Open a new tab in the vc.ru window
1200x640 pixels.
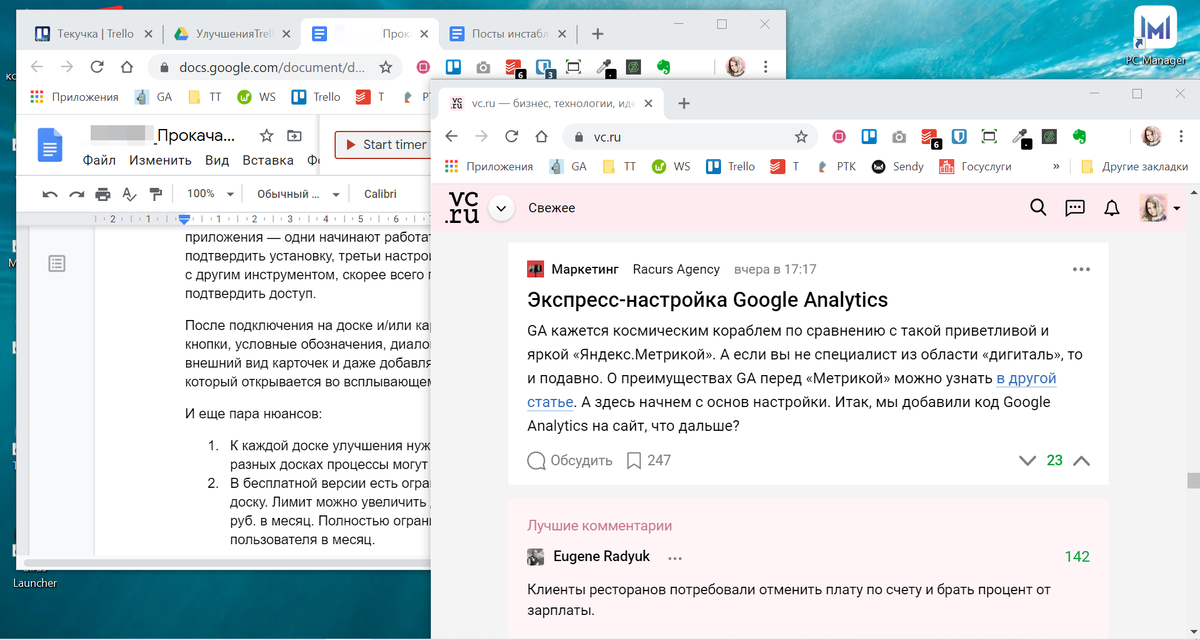pyautogui.click(x=684, y=103)
